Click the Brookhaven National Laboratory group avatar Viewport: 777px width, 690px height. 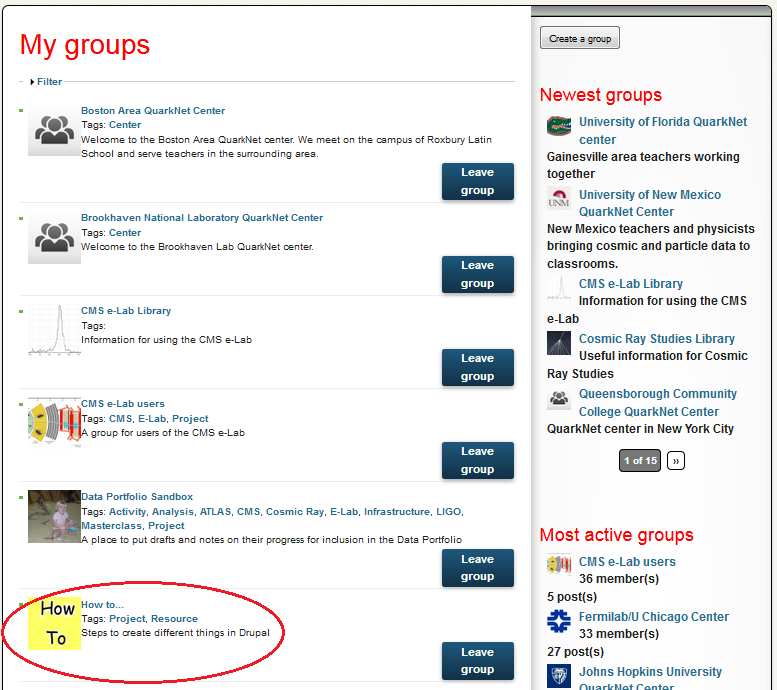point(54,237)
